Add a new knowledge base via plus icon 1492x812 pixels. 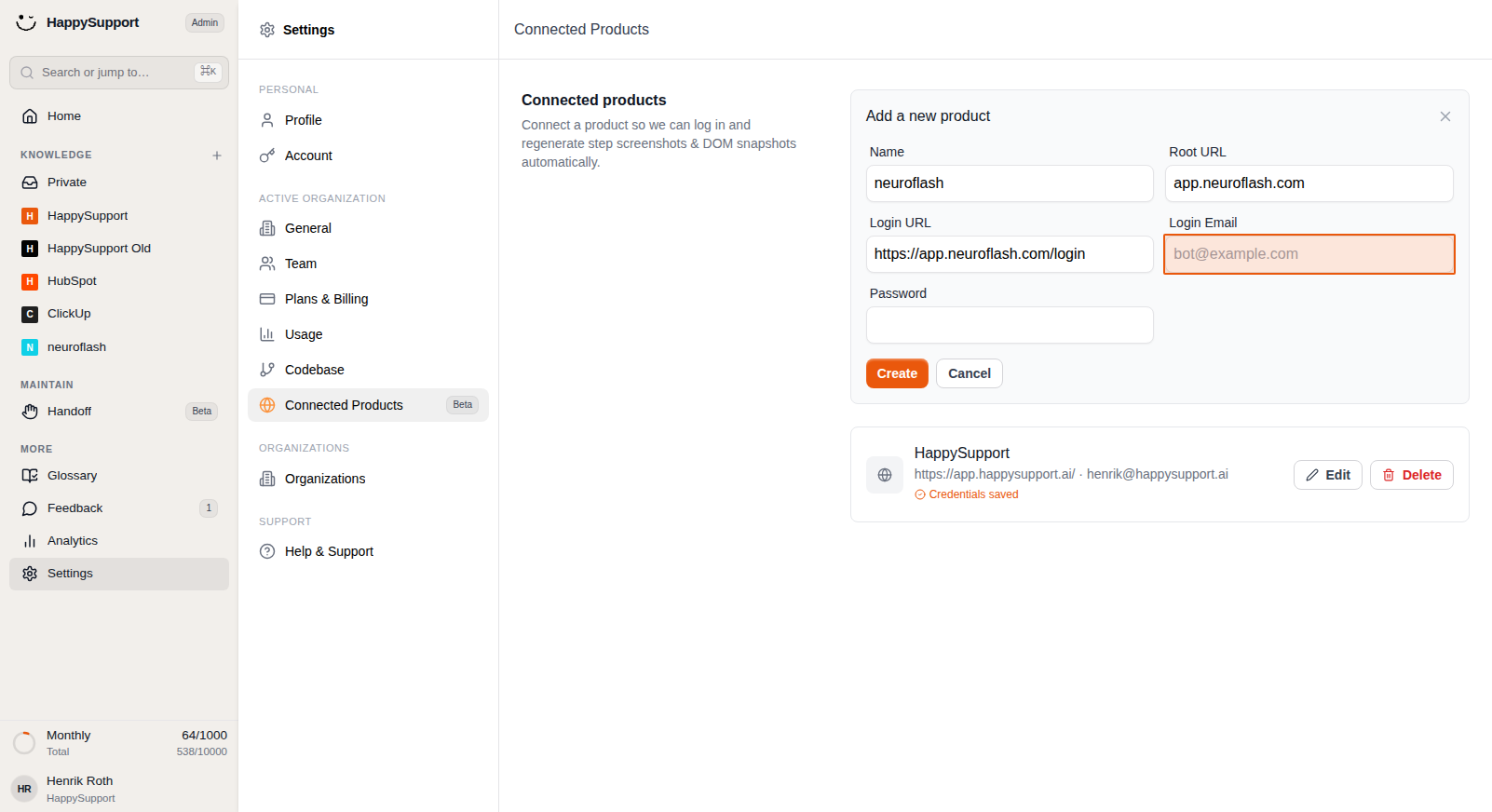coord(217,156)
